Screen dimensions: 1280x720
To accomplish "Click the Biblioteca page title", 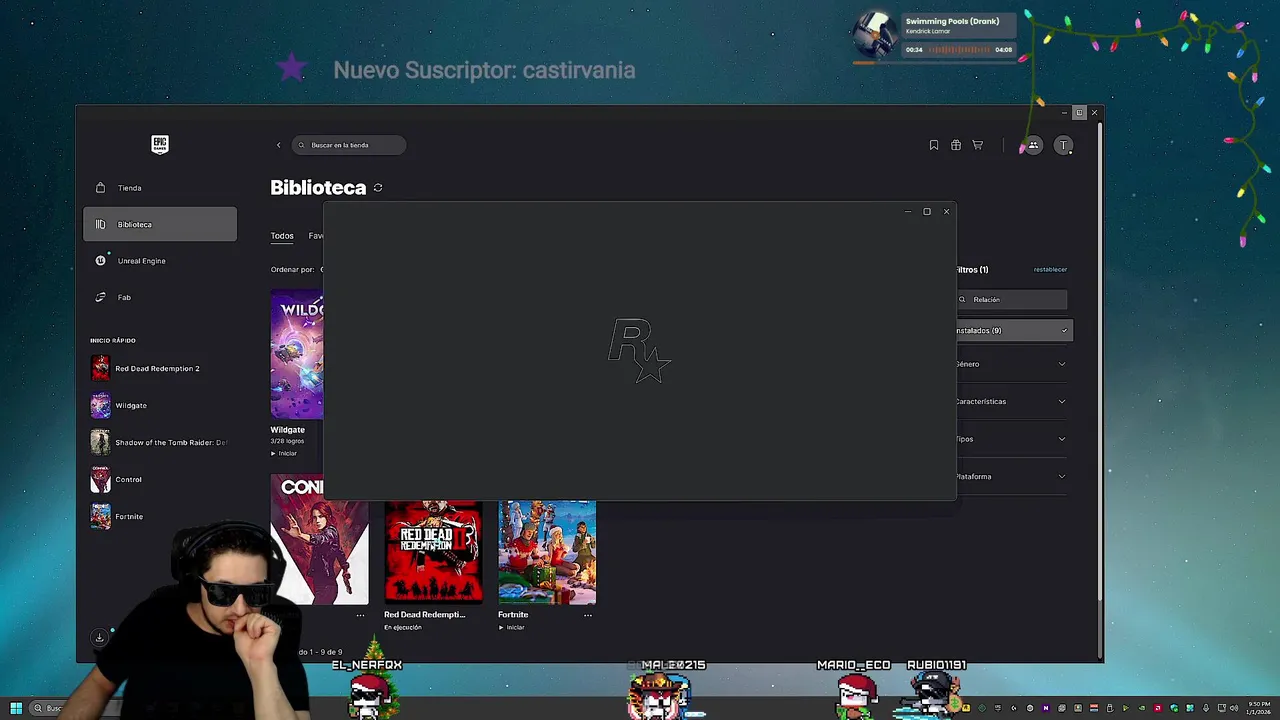I will [x=318, y=188].
